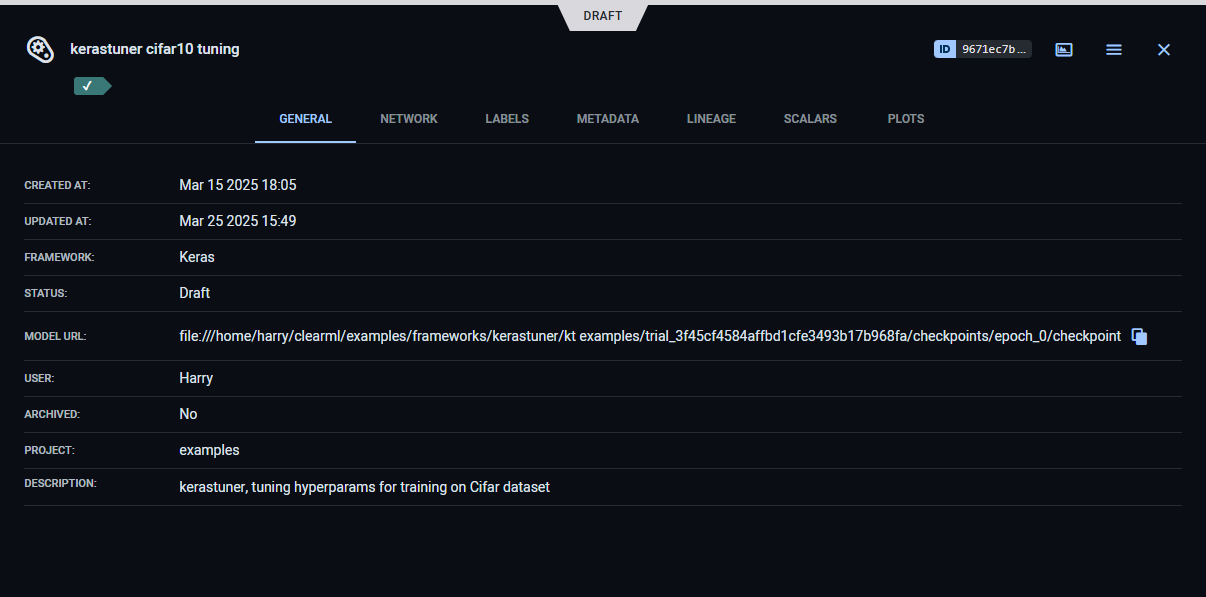Select the GENERAL tab
The width and height of the screenshot is (1206, 597).
(305, 119)
